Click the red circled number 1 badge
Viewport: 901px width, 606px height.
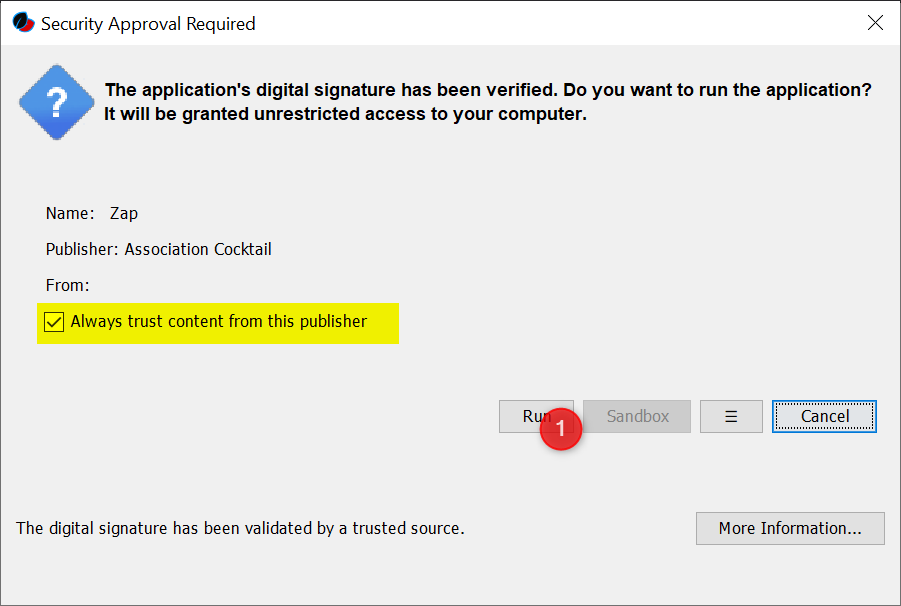click(561, 429)
